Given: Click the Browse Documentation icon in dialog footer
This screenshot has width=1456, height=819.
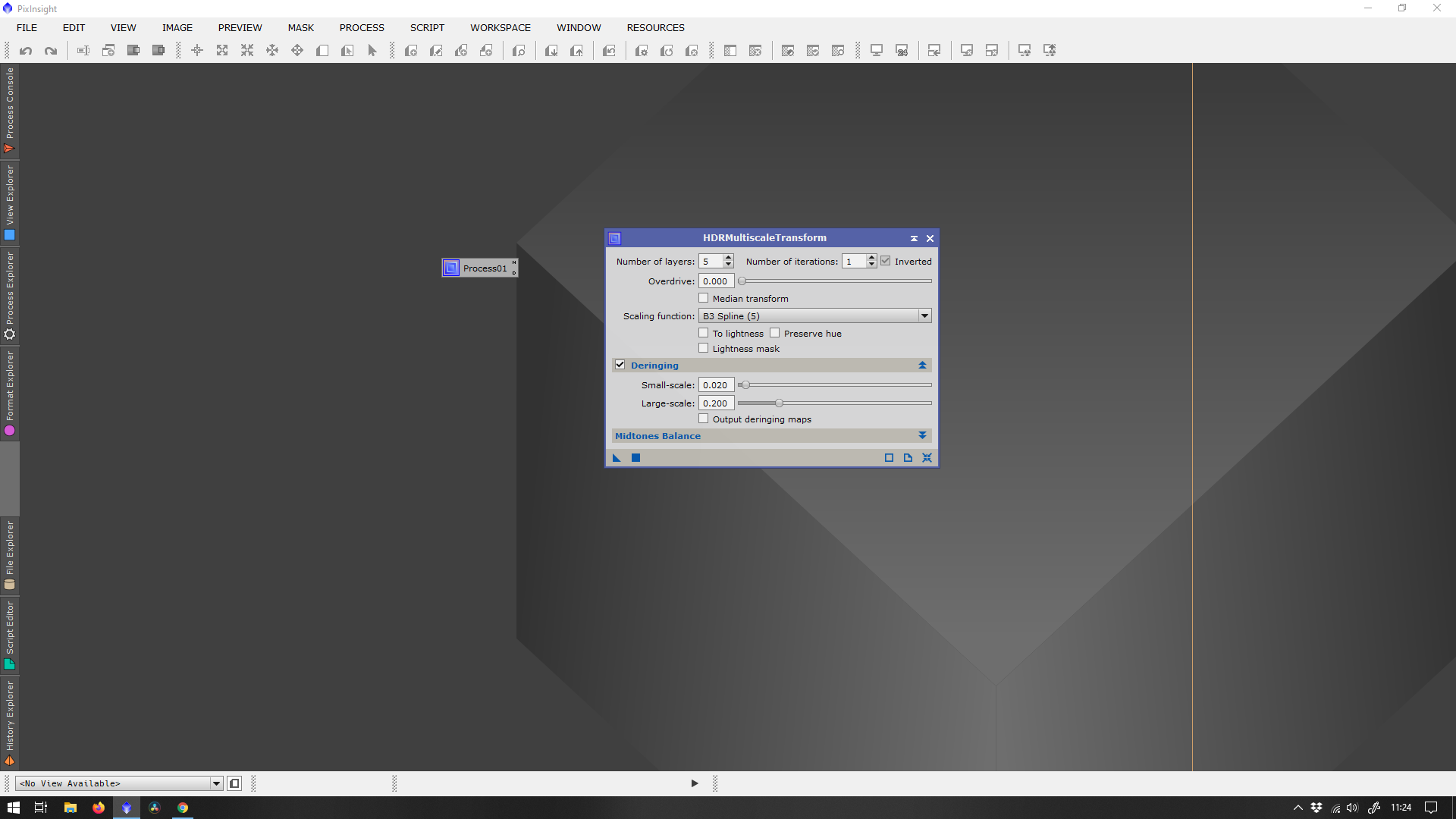Looking at the screenshot, I should tap(908, 458).
